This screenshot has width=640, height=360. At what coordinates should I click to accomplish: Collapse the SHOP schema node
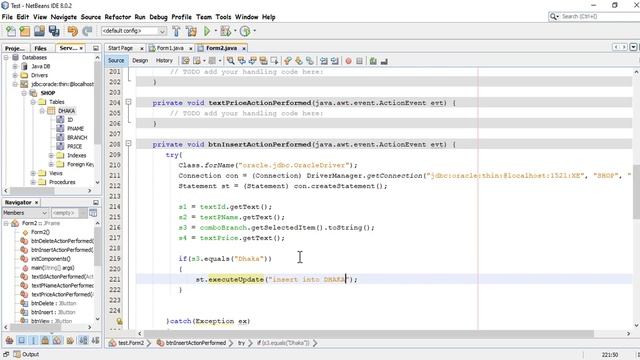pyautogui.click(x=24, y=93)
